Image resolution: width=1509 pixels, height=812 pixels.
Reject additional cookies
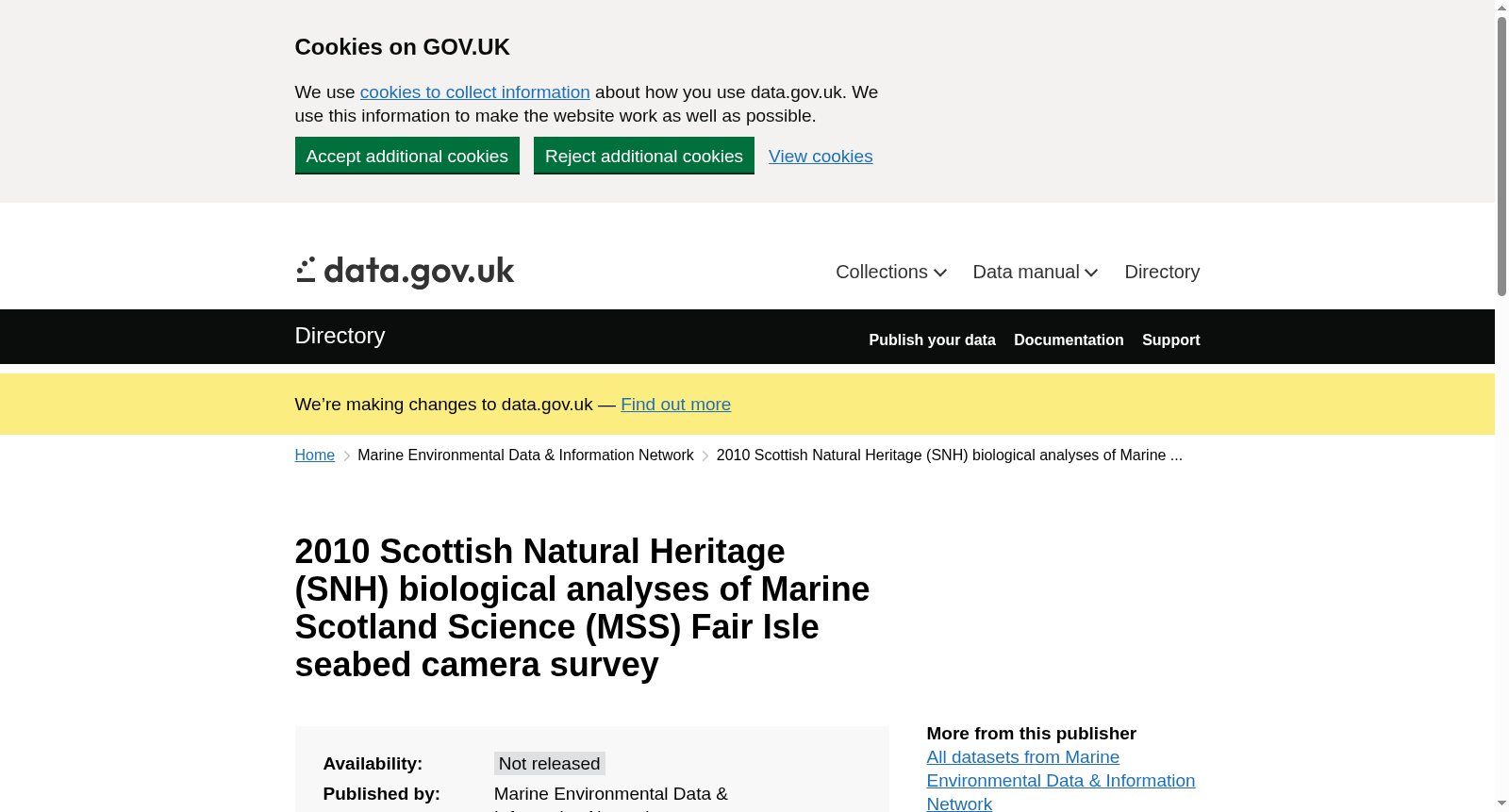click(643, 156)
